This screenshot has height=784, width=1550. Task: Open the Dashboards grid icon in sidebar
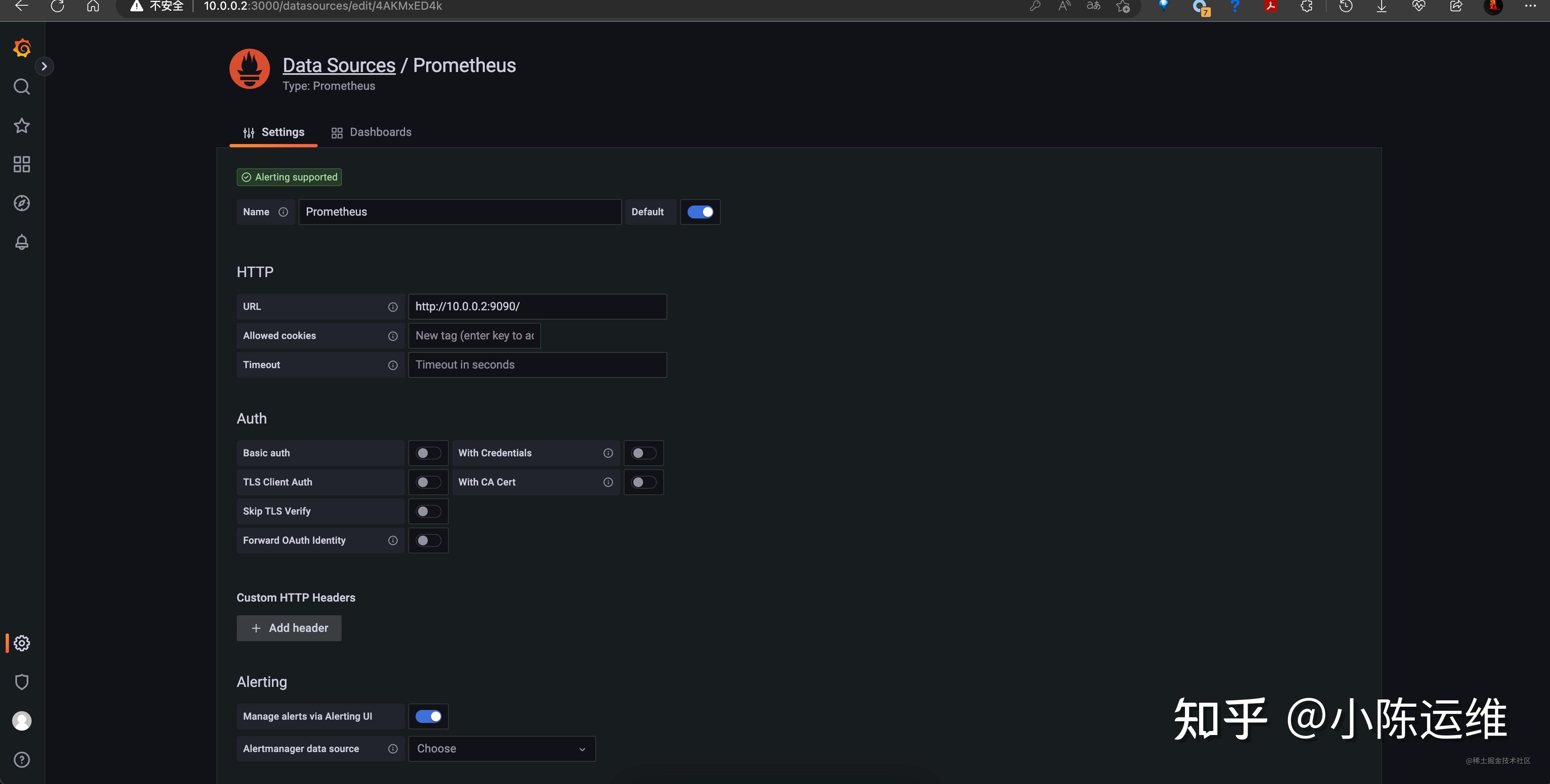tap(22, 164)
